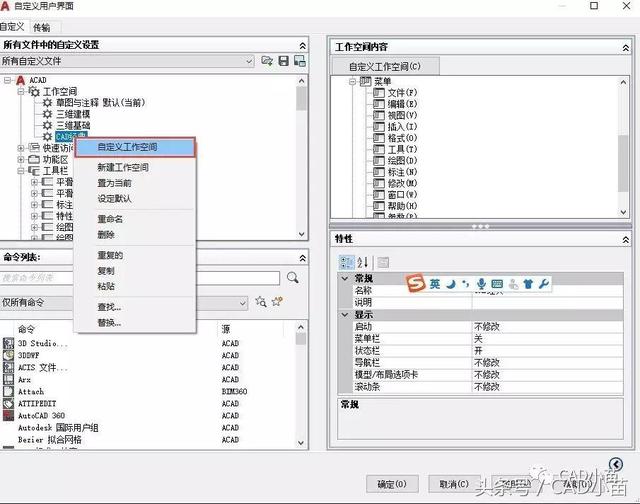Screen dimensions: 640x504
Task: Select 文件(F) menu in workspace contents
Action: (x=402, y=93)
